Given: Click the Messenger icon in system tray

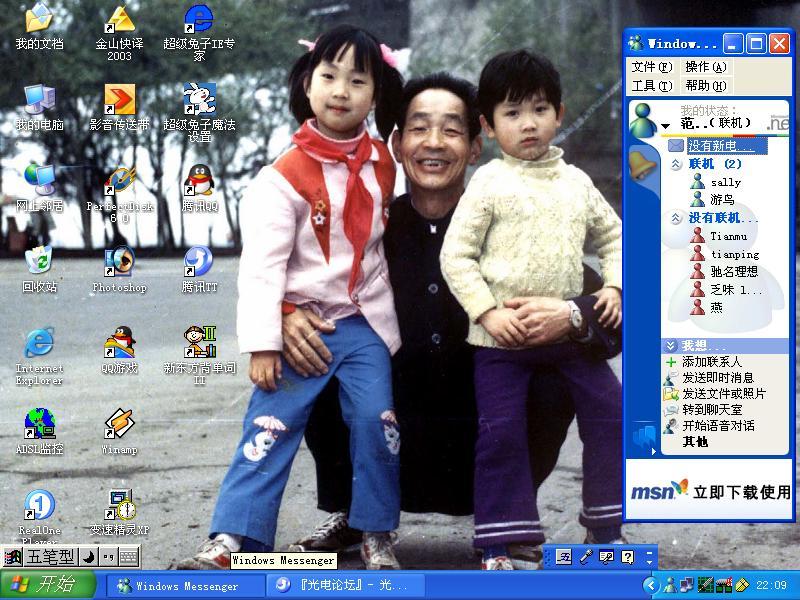Looking at the screenshot, I should pos(668,585).
